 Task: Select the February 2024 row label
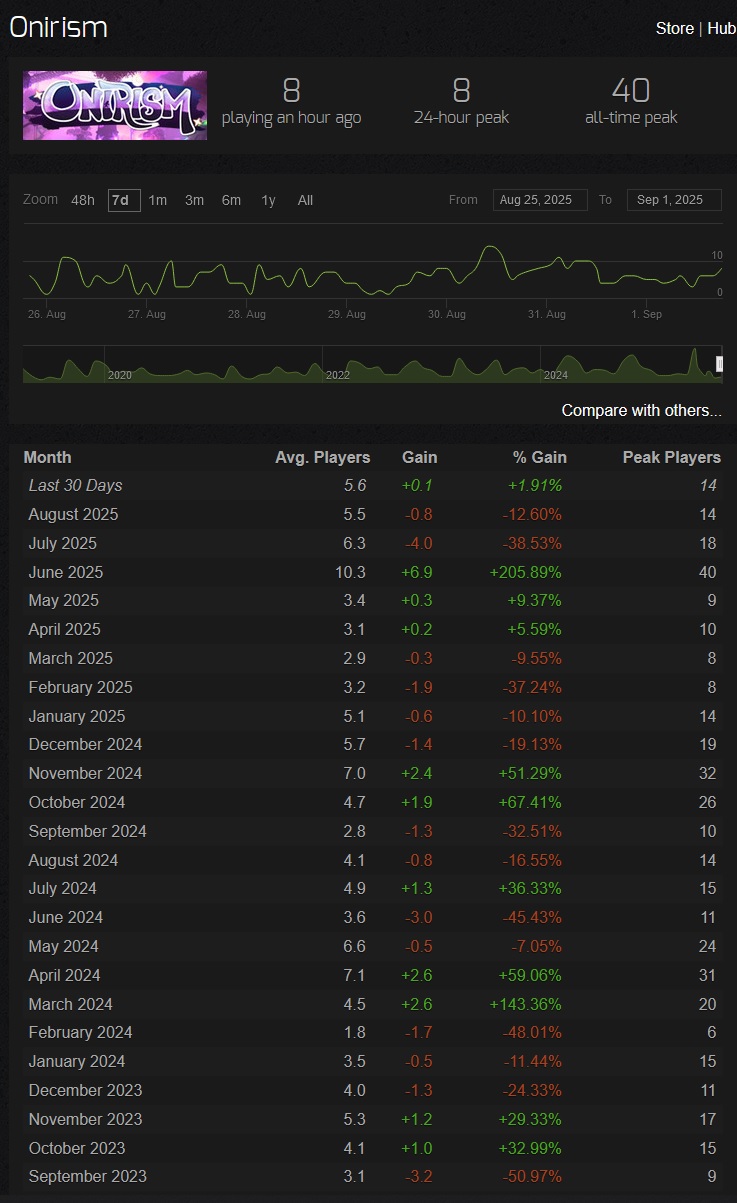(x=80, y=1032)
